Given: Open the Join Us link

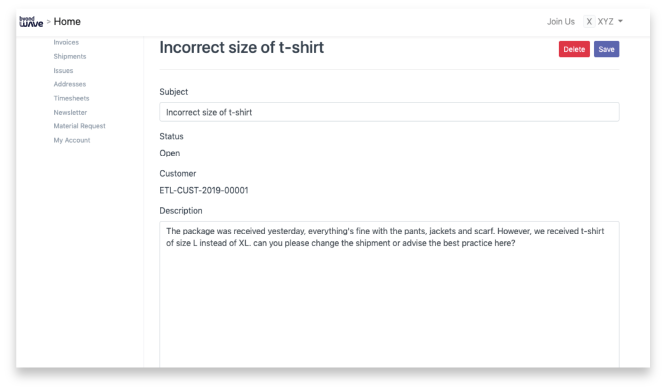Looking at the screenshot, I should click(561, 22).
